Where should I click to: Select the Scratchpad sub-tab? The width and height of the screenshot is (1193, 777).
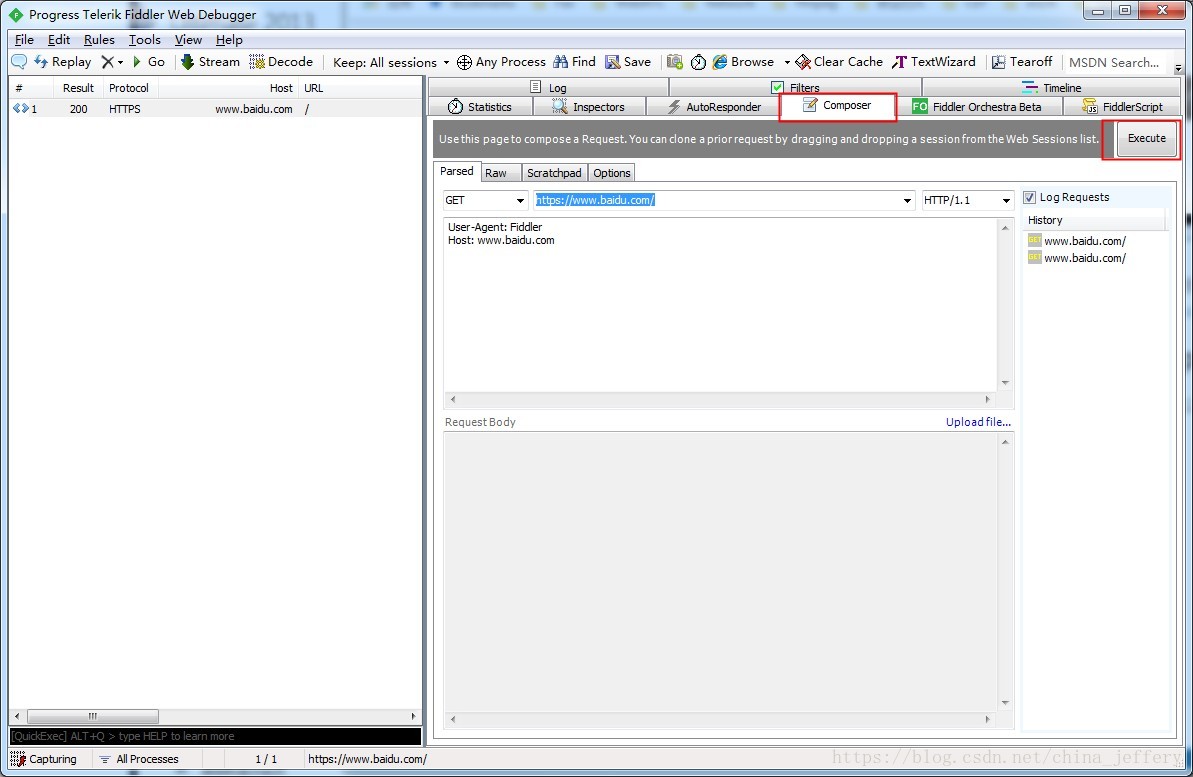(554, 174)
